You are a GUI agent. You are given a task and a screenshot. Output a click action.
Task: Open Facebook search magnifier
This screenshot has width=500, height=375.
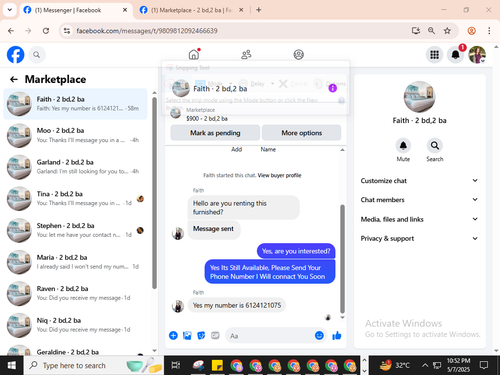[x=37, y=55]
